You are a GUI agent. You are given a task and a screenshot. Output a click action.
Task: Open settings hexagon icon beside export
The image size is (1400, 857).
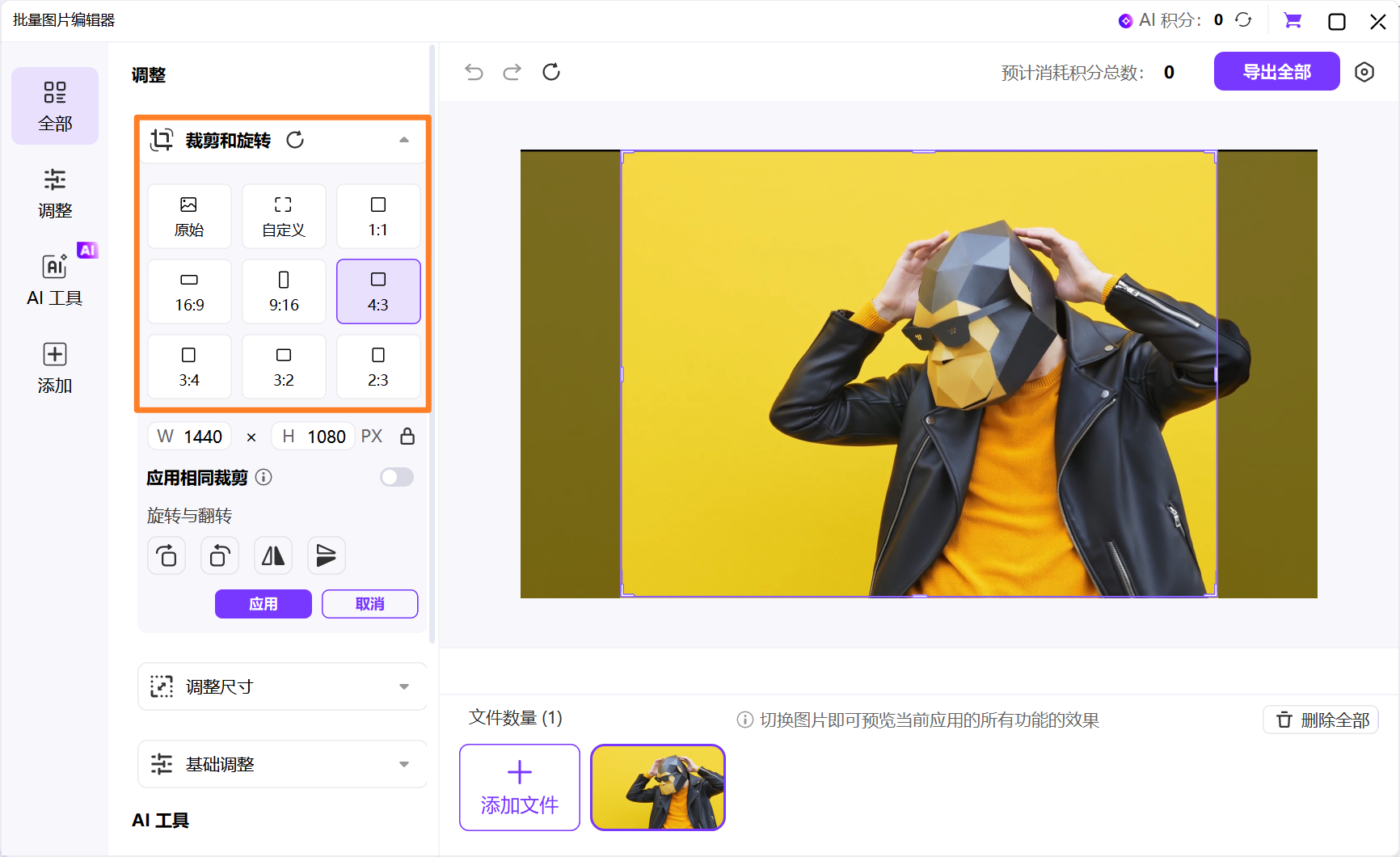(x=1364, y=72)
